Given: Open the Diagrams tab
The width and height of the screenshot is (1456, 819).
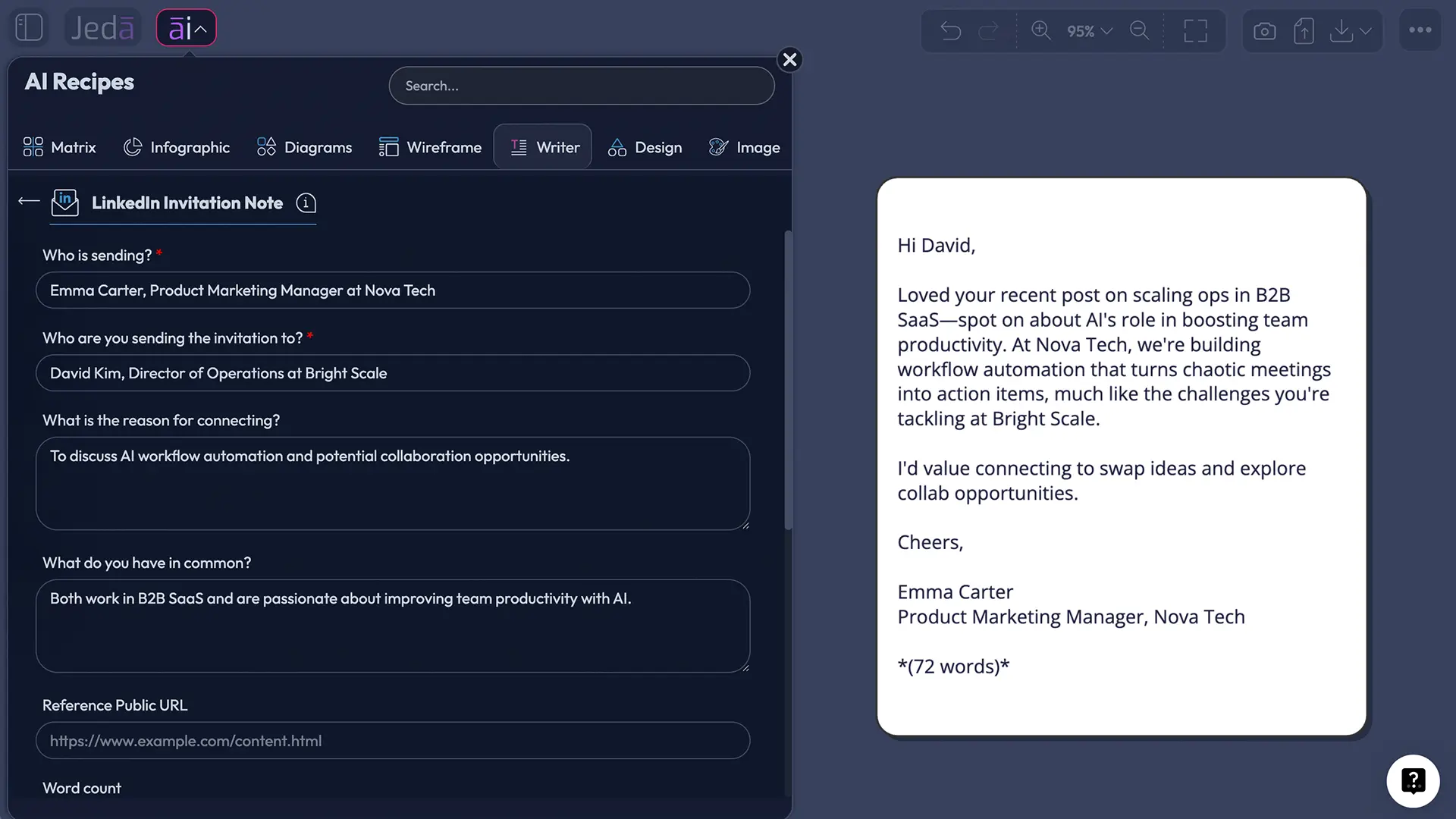Looking at the screenshot, I should click(x=304, y=147).
